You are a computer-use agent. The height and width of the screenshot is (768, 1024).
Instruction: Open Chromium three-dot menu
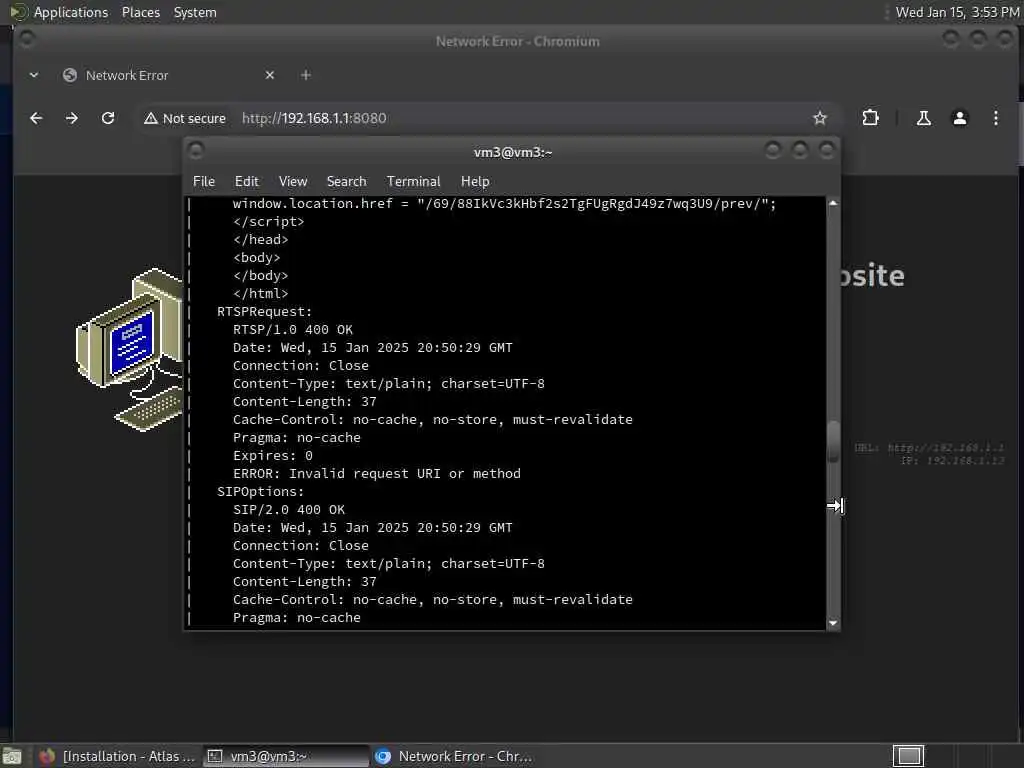click(x=995, y=118)
